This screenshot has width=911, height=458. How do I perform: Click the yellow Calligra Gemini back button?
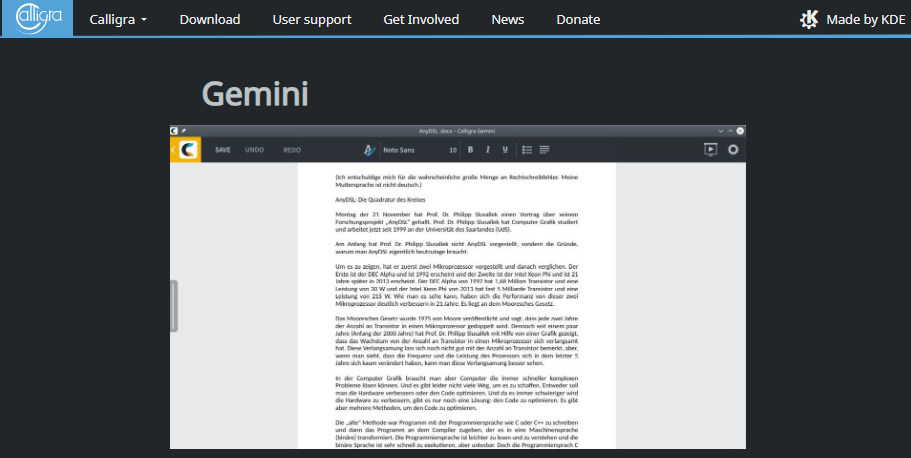click(x=185, y=150)
